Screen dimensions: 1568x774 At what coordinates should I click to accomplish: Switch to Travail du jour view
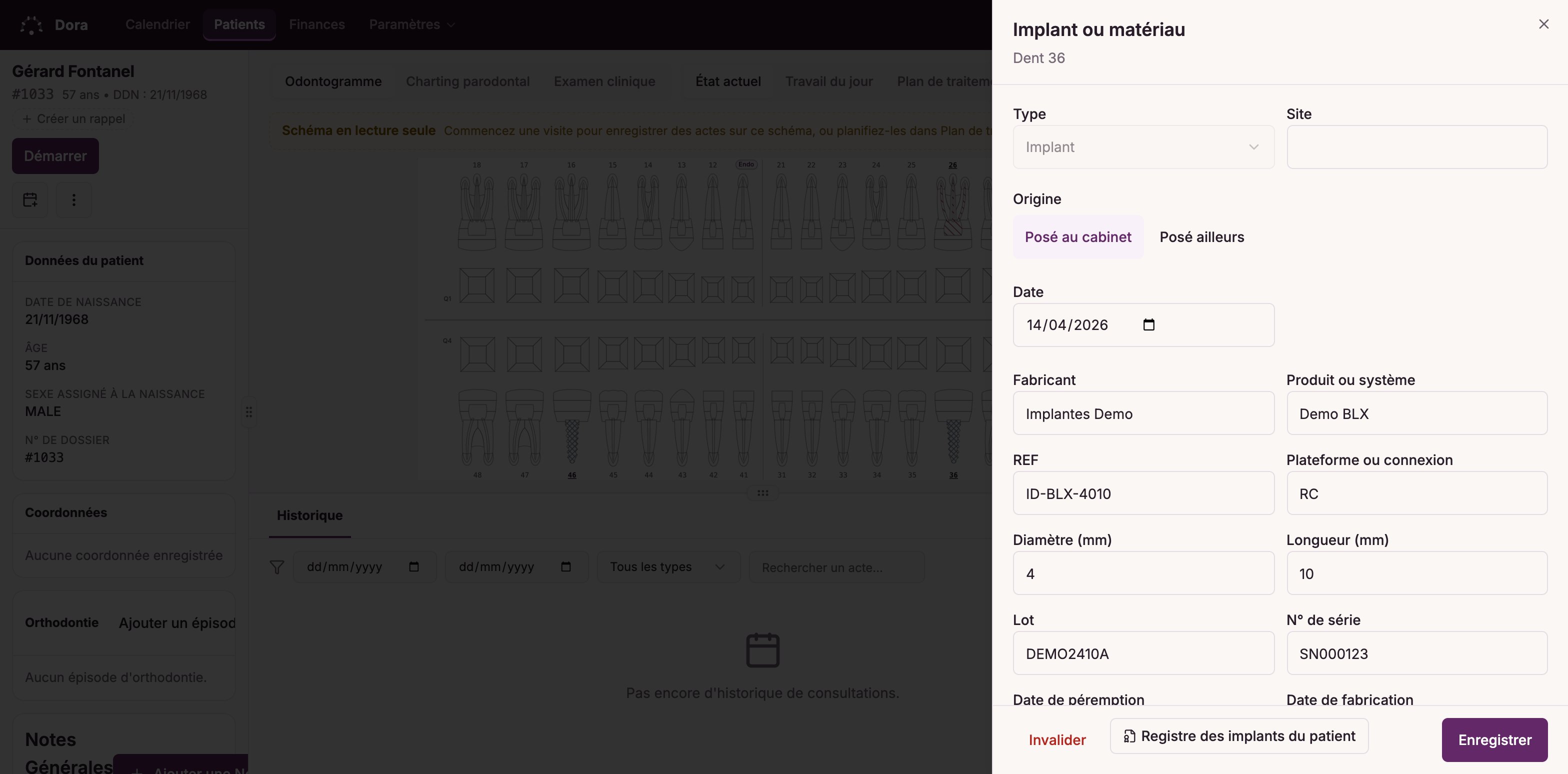coord(828,81)
